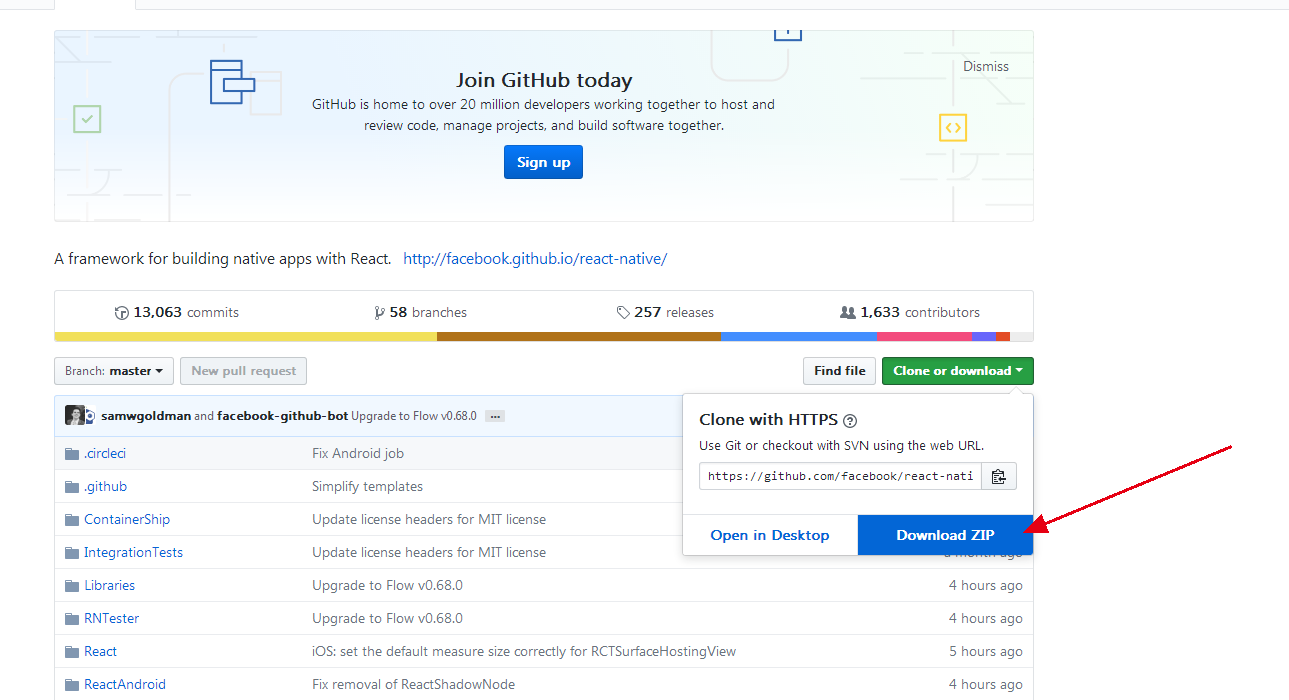Open the Libraries folder
Viewport: 1289px width, 700px height.
110,585
